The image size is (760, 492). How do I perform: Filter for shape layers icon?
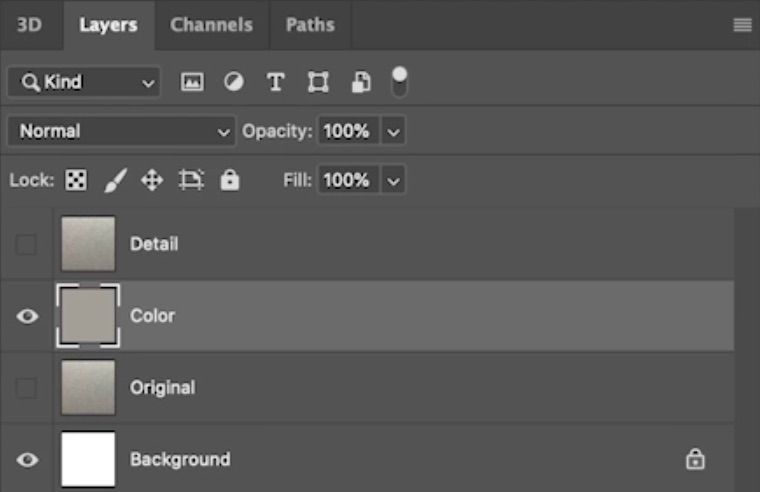point(318,82)
